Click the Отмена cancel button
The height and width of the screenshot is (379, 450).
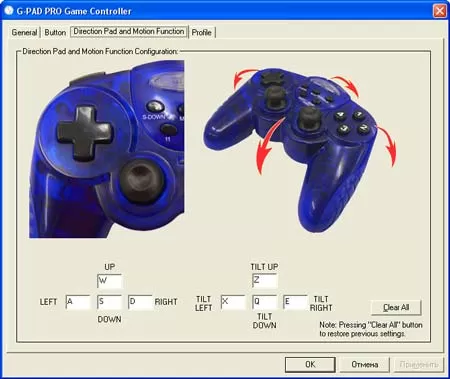(x=364, y=364)
